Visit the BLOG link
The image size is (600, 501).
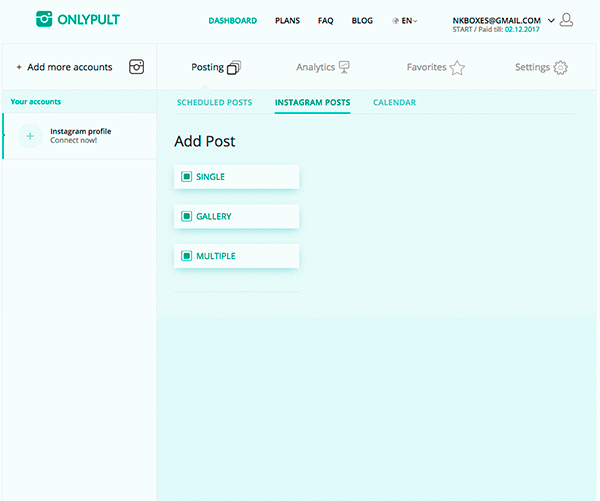coord(362,21)
